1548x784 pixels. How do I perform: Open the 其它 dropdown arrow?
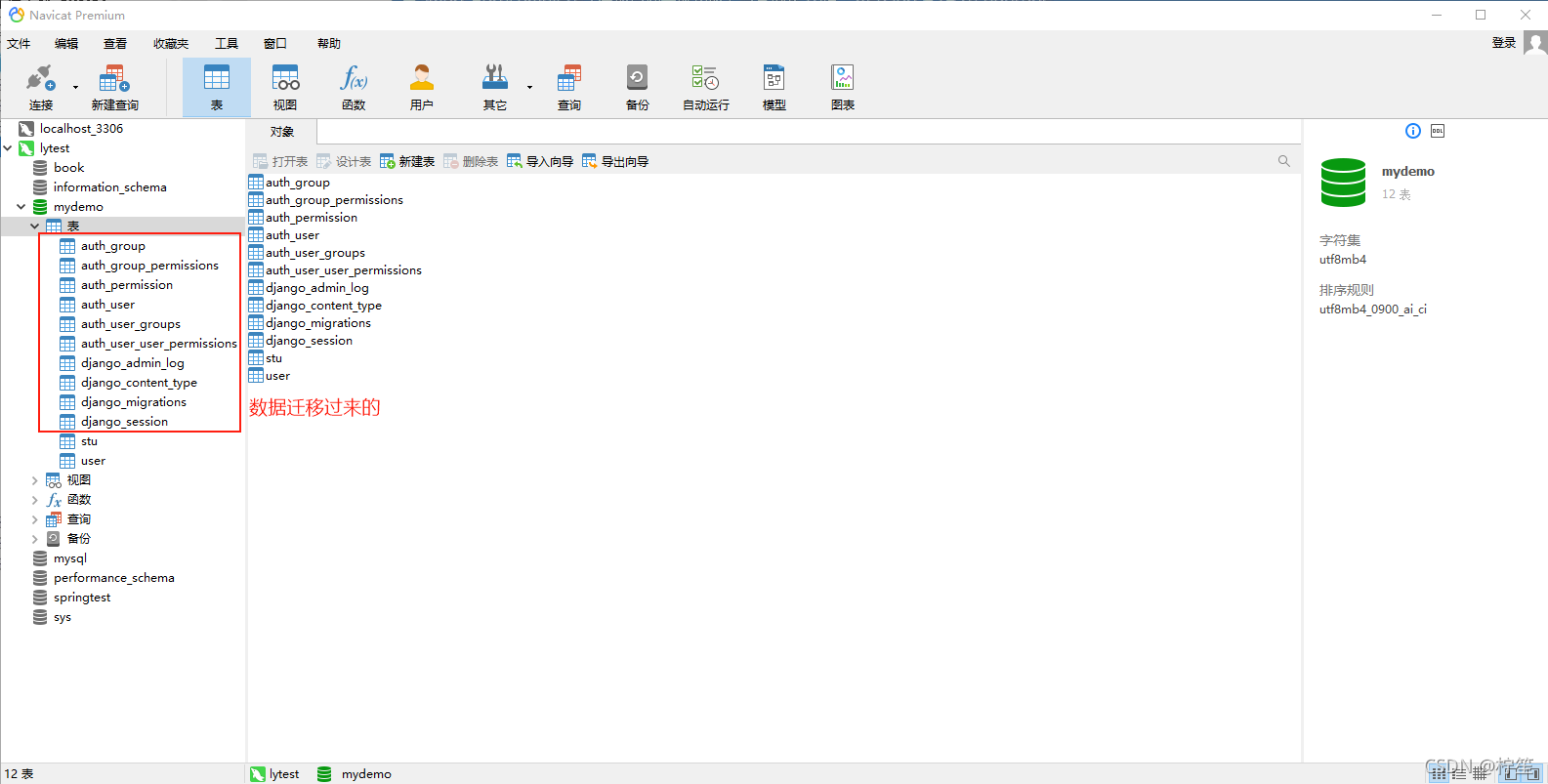pyautogui.click(x=530, y=88)
